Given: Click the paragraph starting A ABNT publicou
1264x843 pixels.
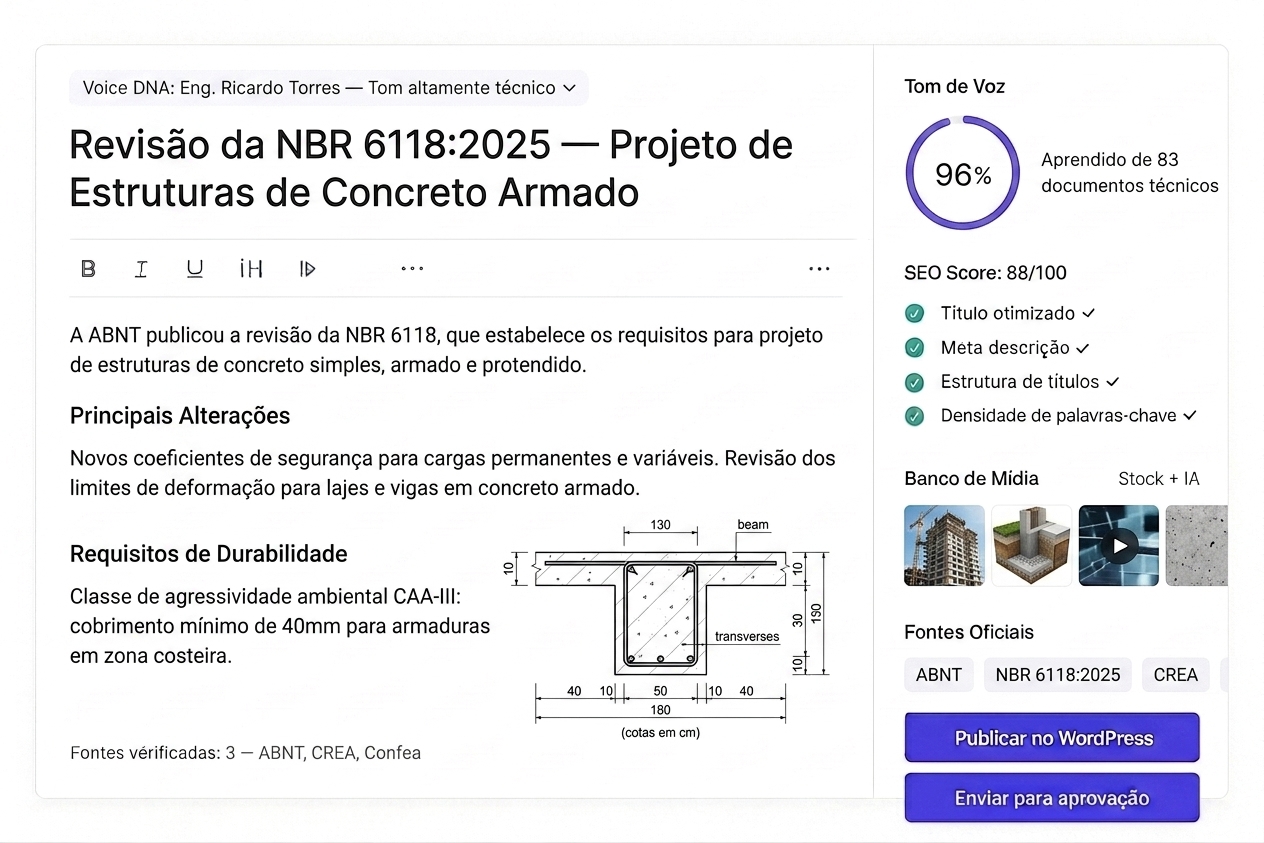Looking at the screenshot, I should click(447, 350).
